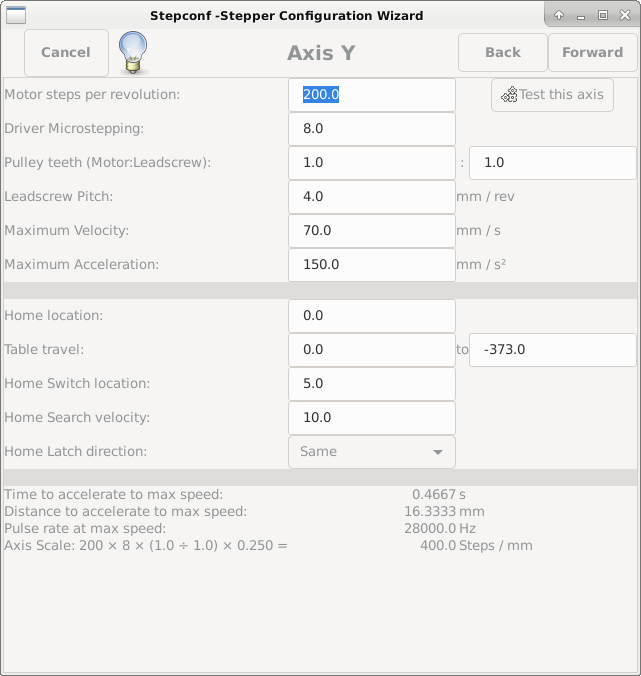
Task: Edit the Leadscrew pulley teeth field
Action: (x=553, y=163)
